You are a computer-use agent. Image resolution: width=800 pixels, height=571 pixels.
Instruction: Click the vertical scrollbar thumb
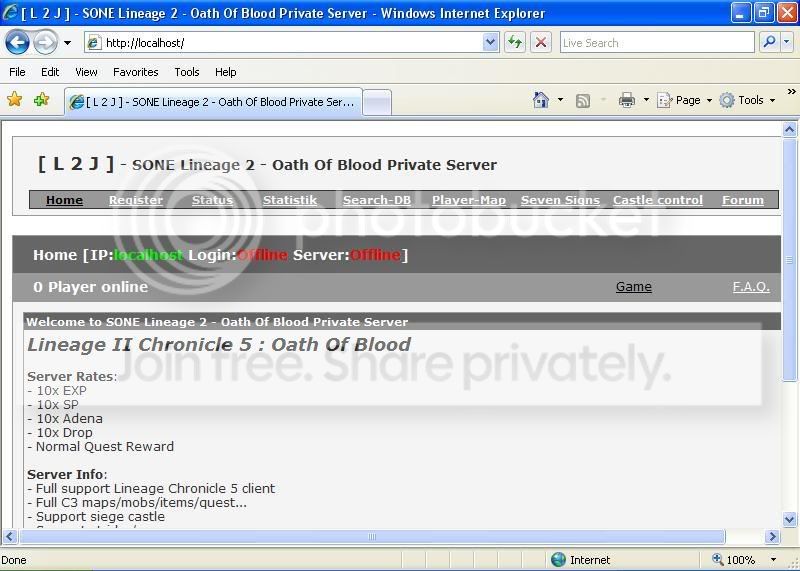[789, 259]
